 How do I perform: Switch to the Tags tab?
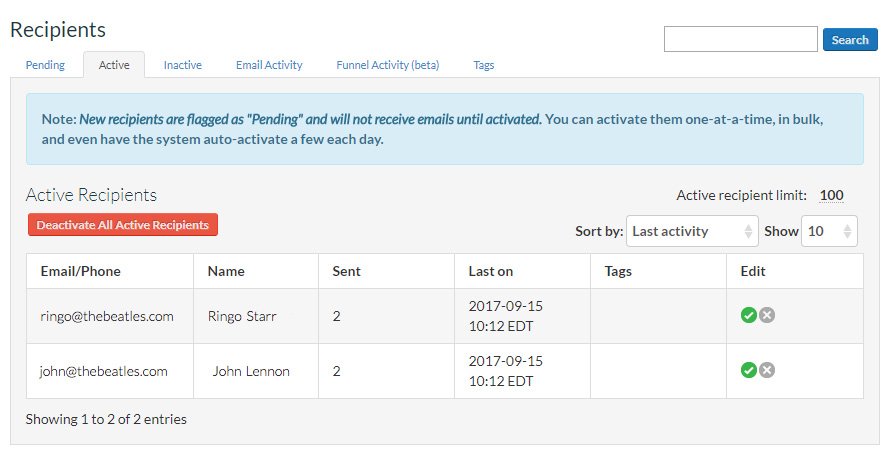click(x=484, y=65)
